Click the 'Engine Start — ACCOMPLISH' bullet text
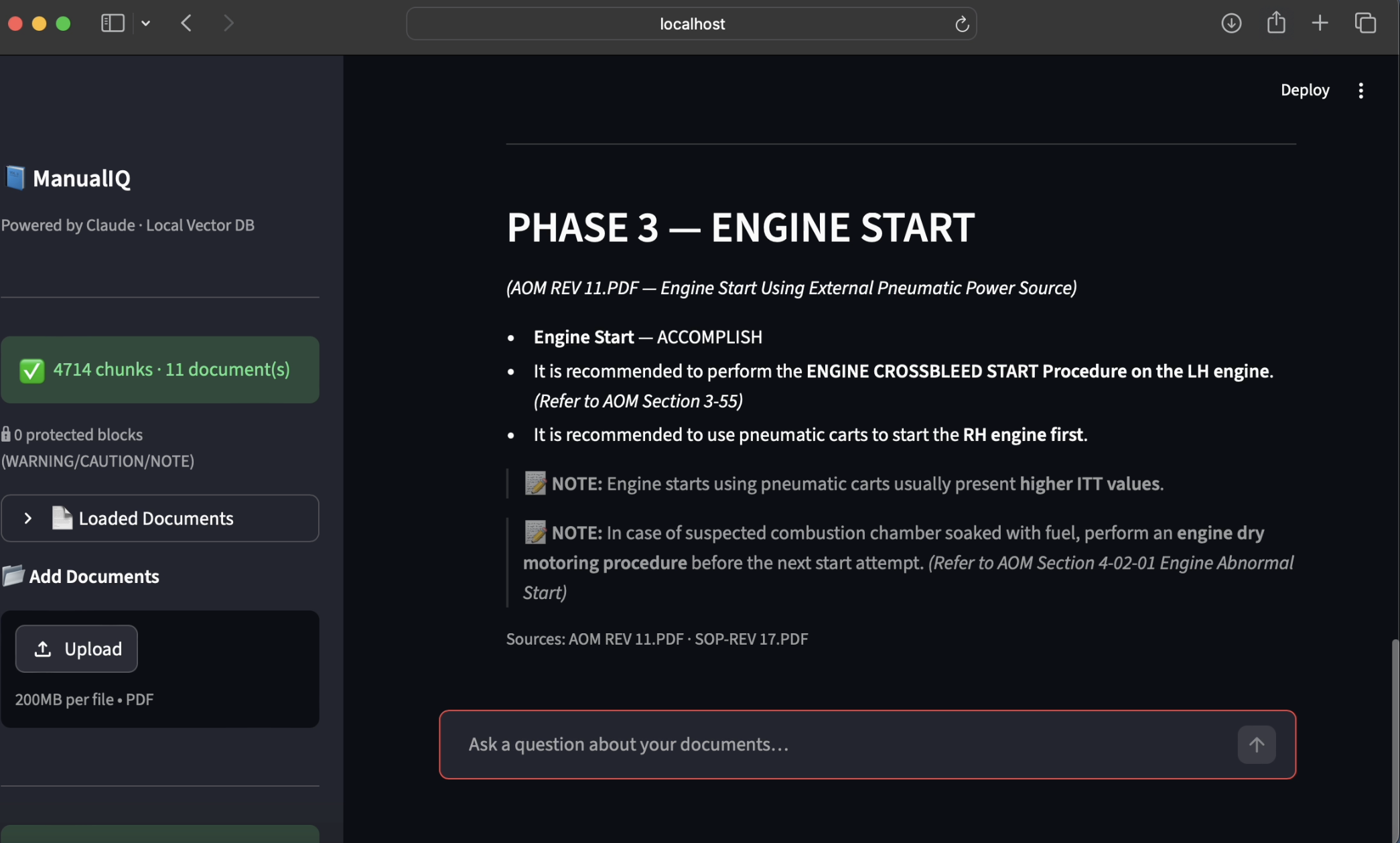This screenshot has width=1400, height=843. (648, 337)
